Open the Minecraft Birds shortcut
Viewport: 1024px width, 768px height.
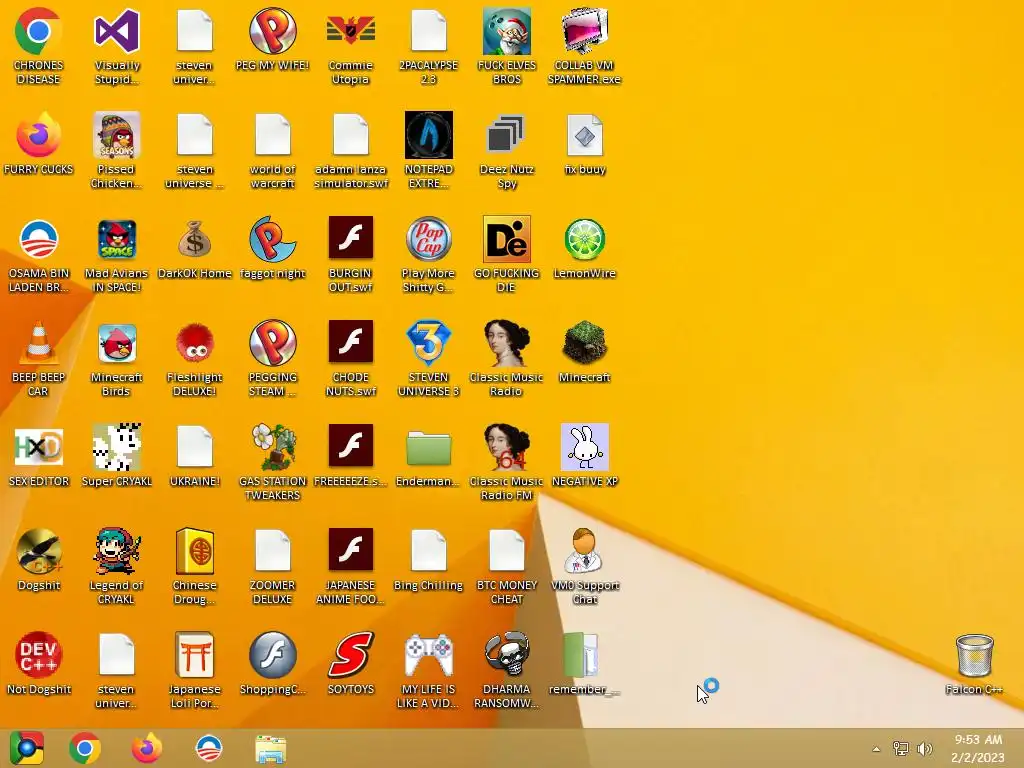coord(117,343)
